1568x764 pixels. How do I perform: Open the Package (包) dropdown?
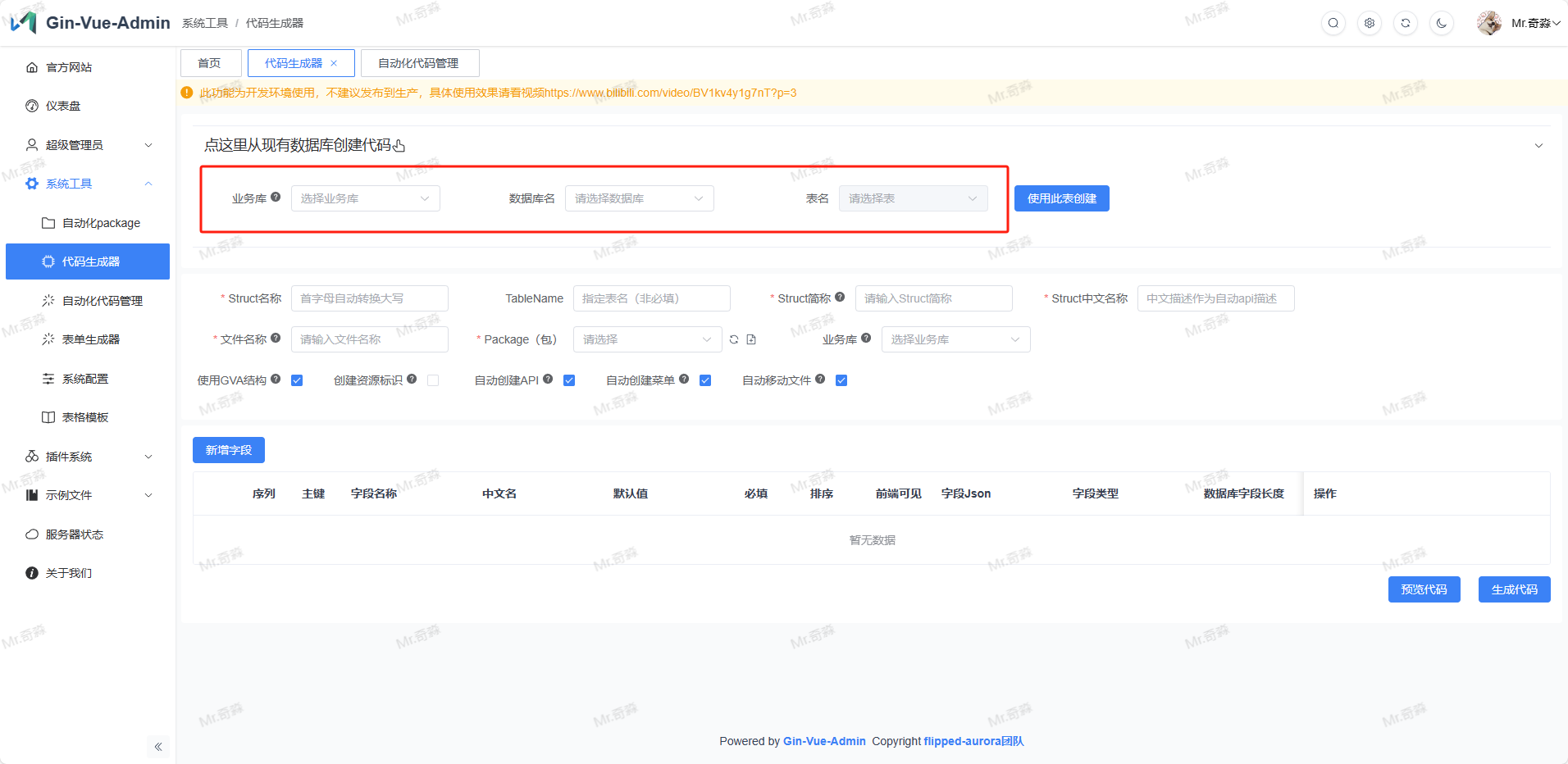click(x=646, y=339)
